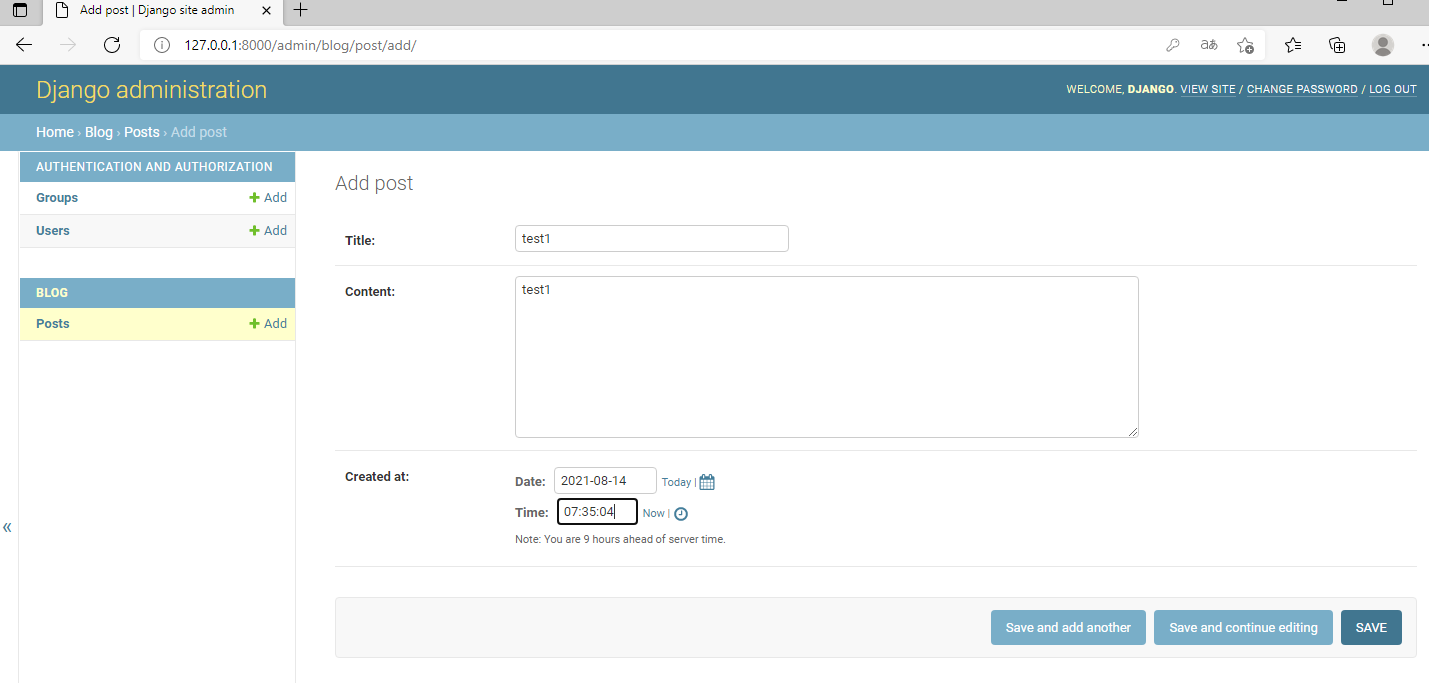Reload the page with the refresh icon
The image size is (1429, 683).
pyautogui.click(x=112, y=45)
